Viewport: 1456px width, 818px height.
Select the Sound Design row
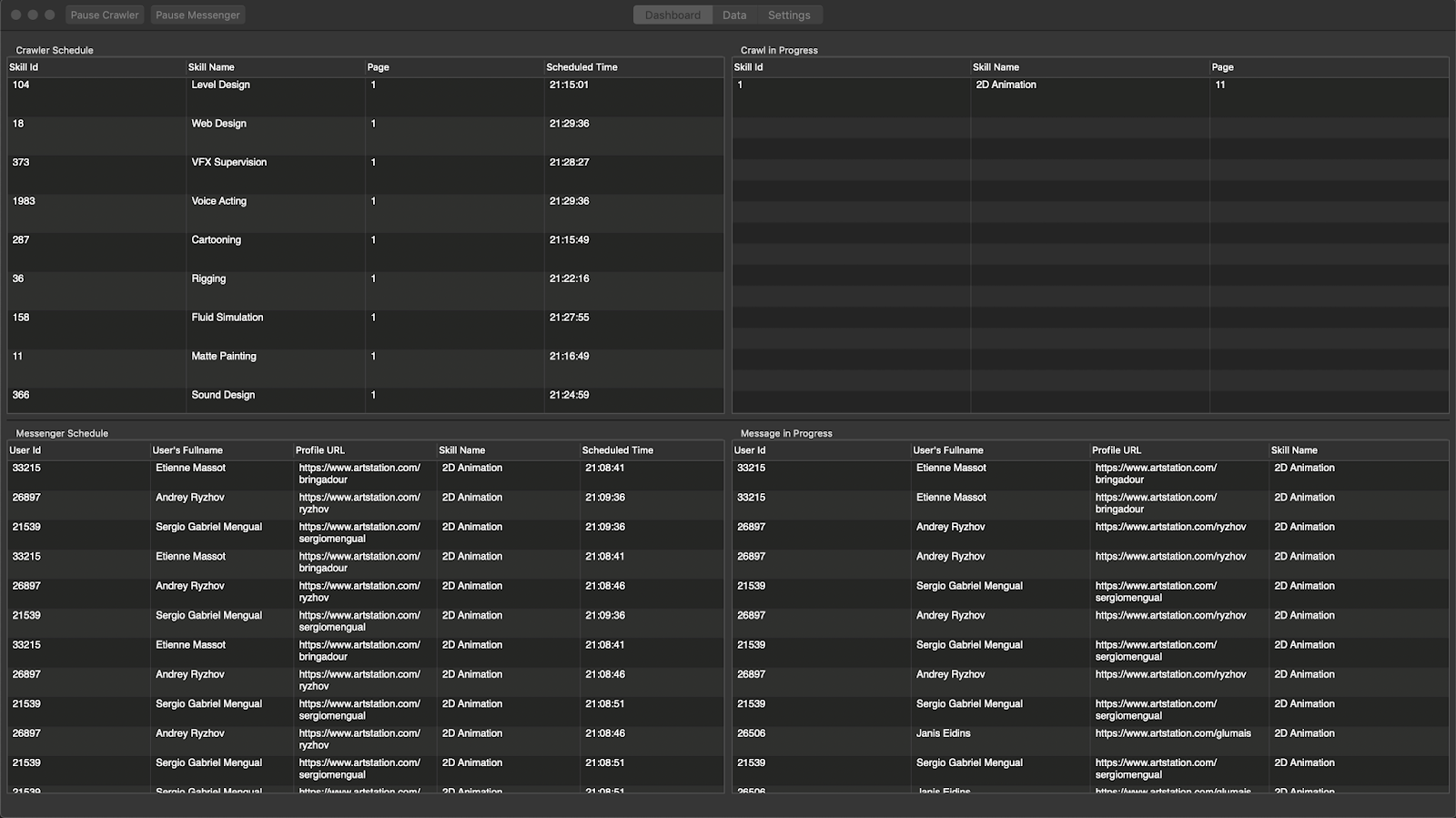click(x=223, y=396)
